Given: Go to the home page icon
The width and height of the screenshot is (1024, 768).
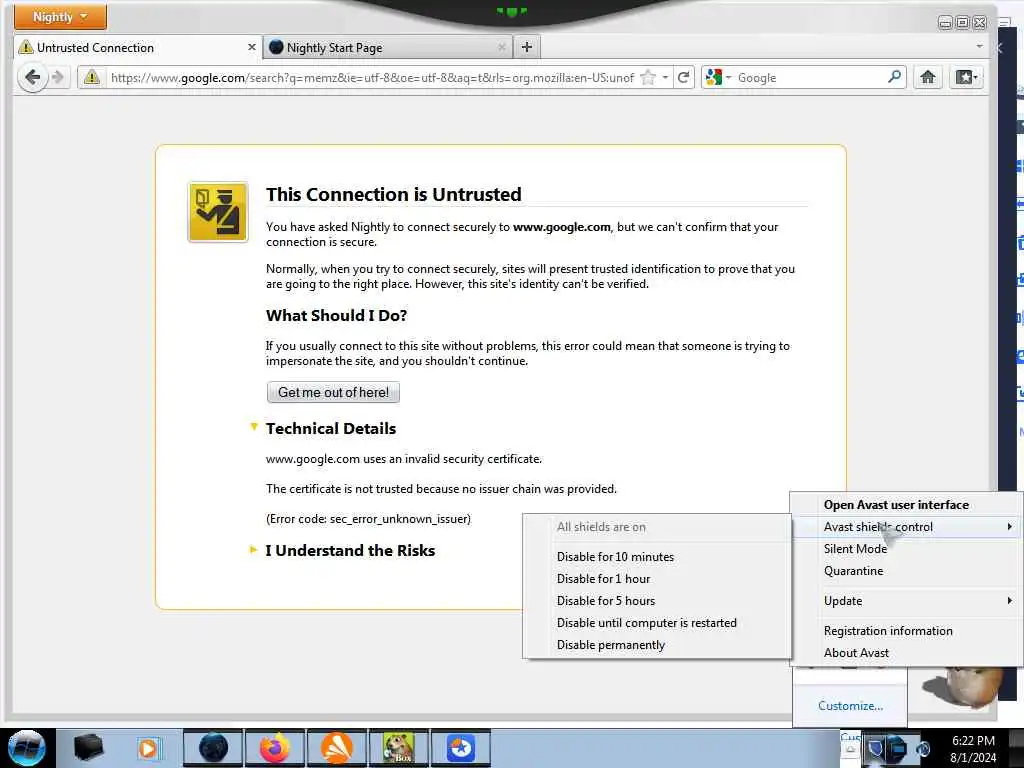Looking at the screenshot, I should (x=927, y=77).
